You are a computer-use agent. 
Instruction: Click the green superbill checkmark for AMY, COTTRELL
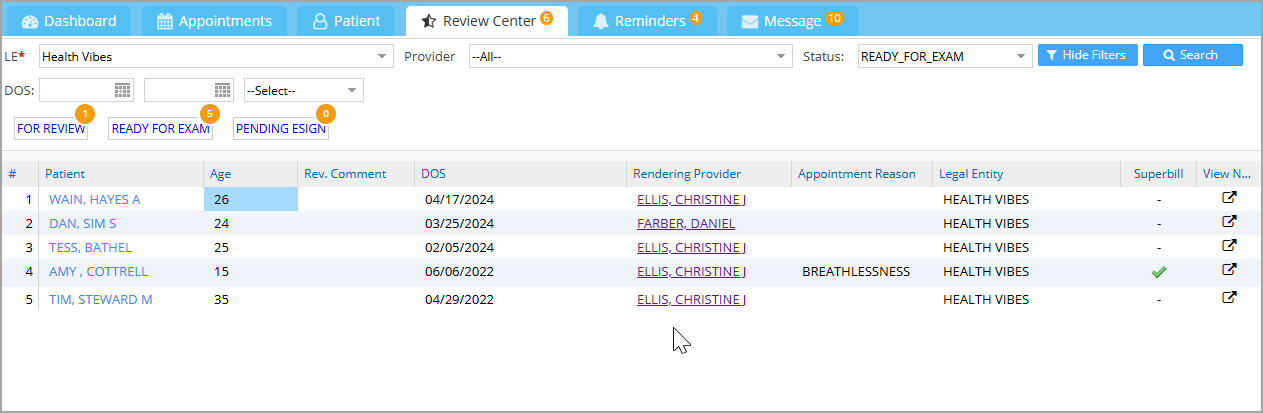click(1159, 271)
